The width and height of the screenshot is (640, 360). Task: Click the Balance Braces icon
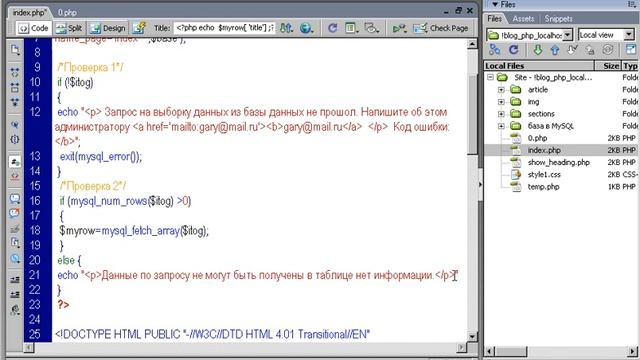pos(15,139)
